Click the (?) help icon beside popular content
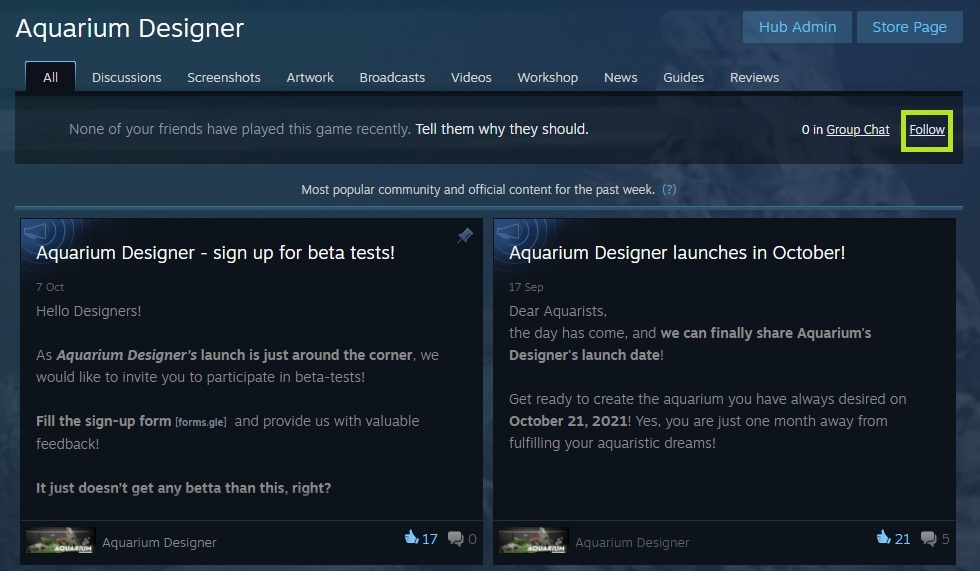Viewport: 980px width, 571px height. 669,189
